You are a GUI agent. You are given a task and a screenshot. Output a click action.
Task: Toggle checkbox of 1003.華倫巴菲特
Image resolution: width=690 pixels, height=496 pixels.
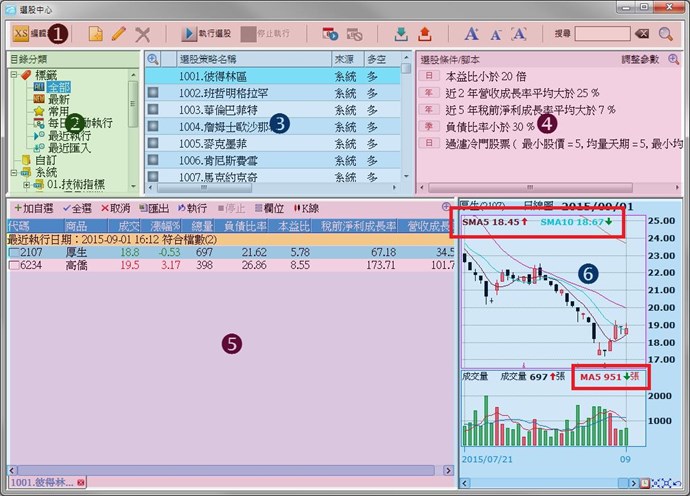pyautogui.click(x=153, y=110)
